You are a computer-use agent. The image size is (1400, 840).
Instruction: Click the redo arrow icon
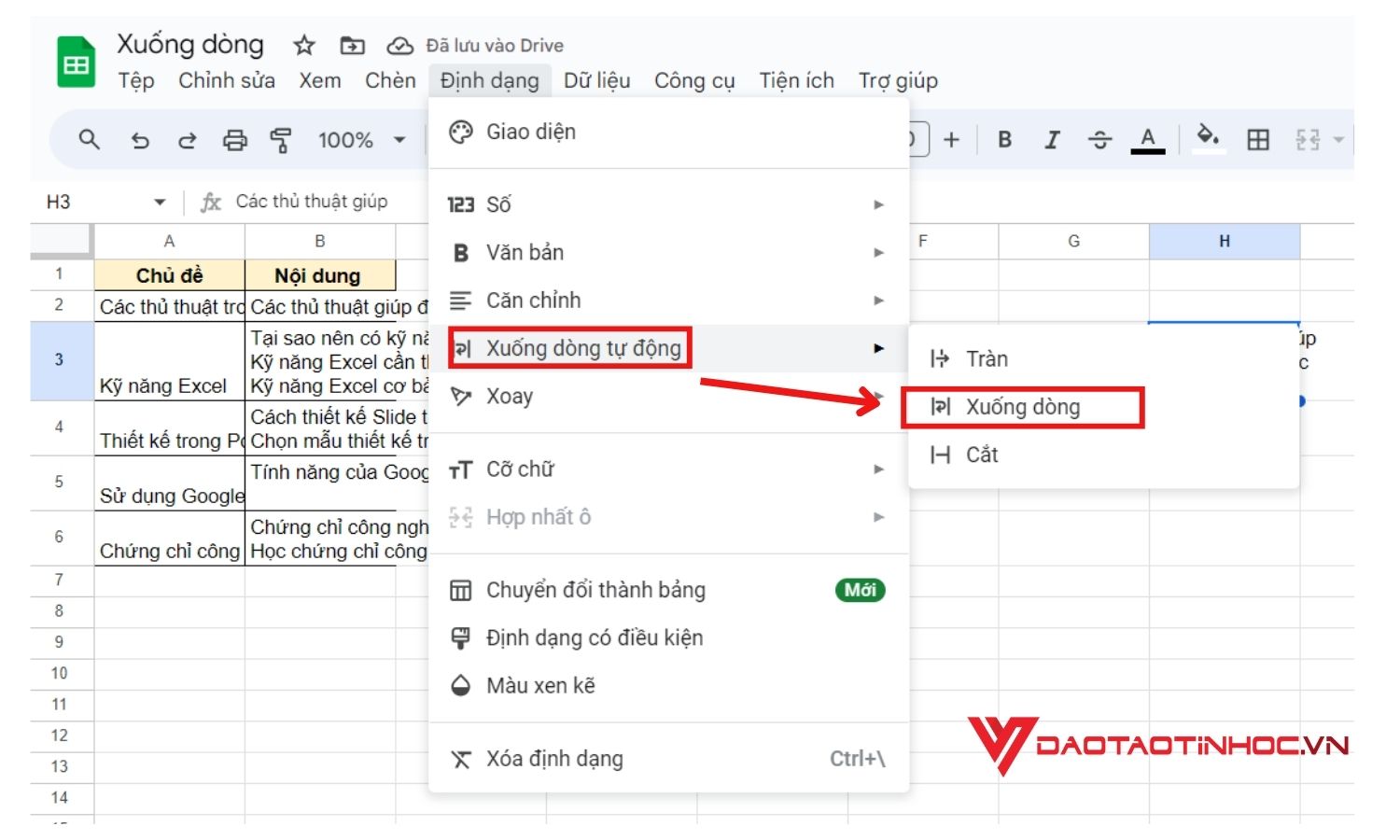click(187, 140)
